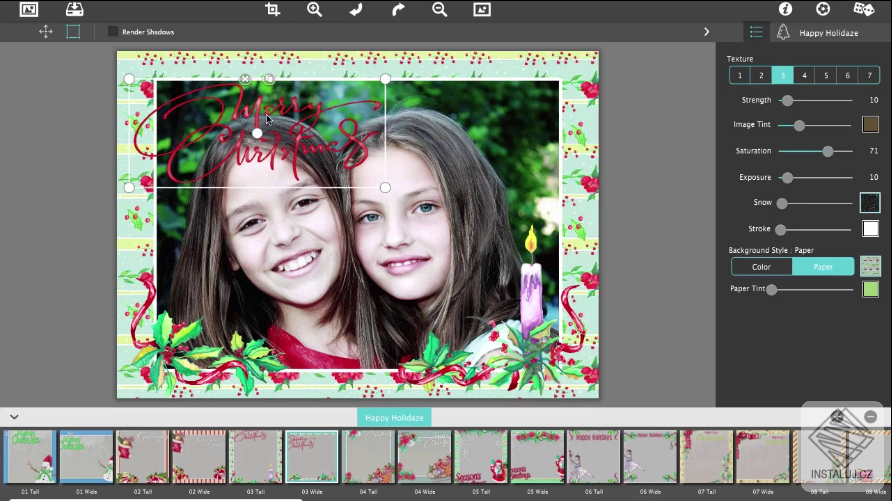Click the open image icon
This screenshot has height=501, width=892.
(x=29, y=9)
